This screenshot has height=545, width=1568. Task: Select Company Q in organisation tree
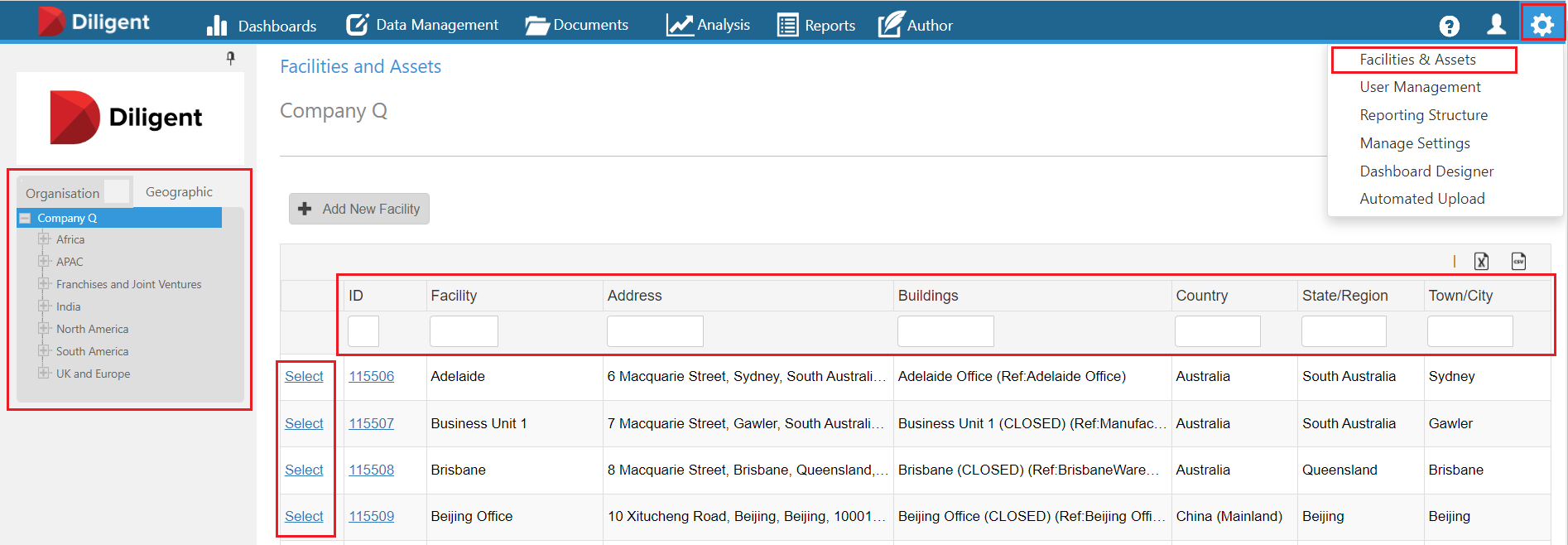click(x=67, y=218)
